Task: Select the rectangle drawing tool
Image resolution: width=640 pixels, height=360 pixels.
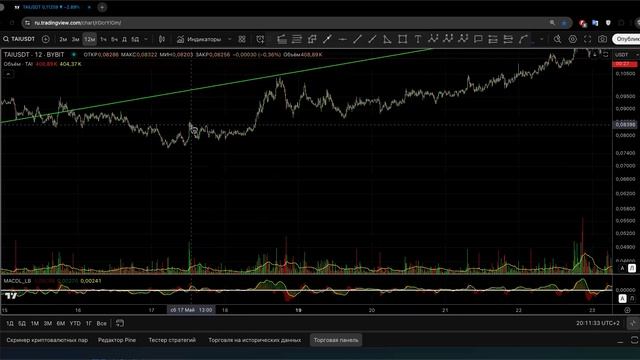Action: coord(402,39)
